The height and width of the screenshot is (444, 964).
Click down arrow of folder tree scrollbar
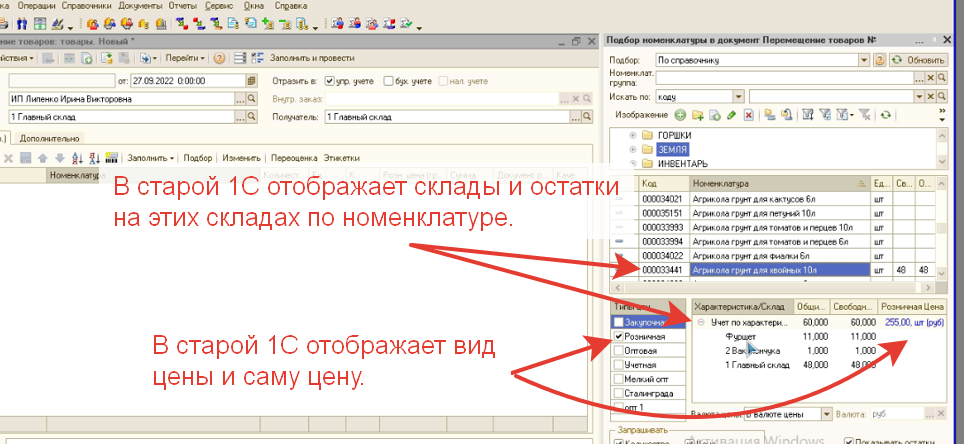(x=940, y=163)
